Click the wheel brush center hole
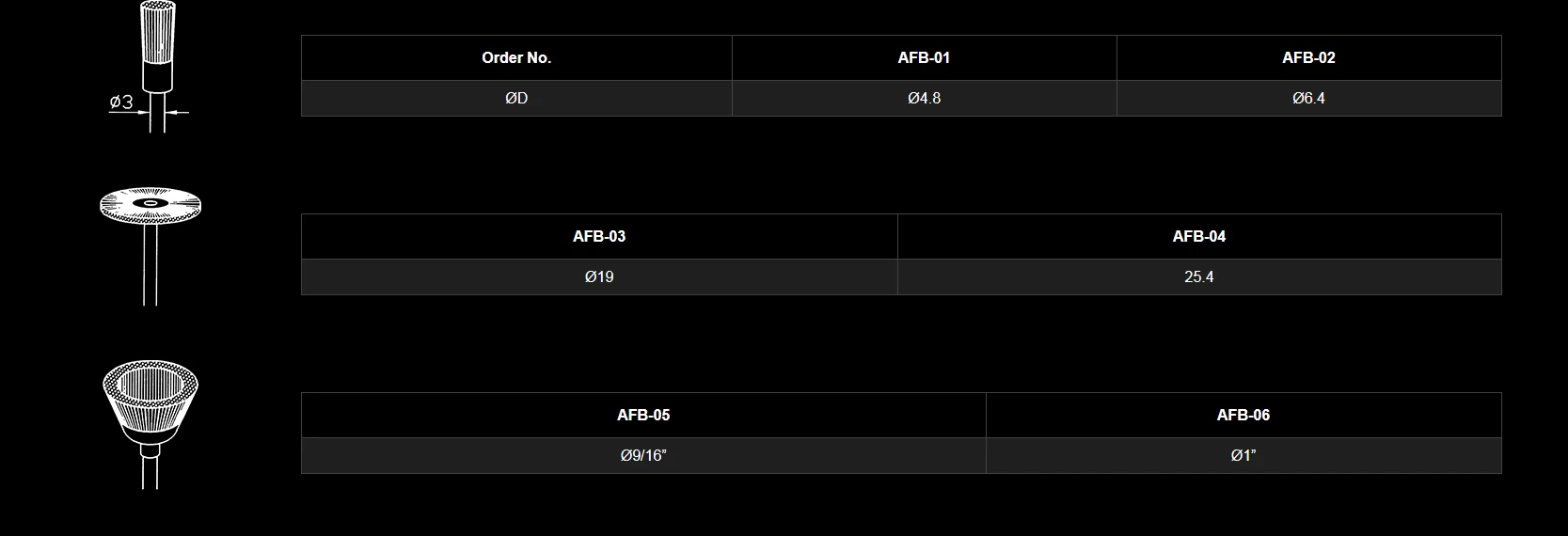The width and height of the screenshot is (1568, 536). 150,202
